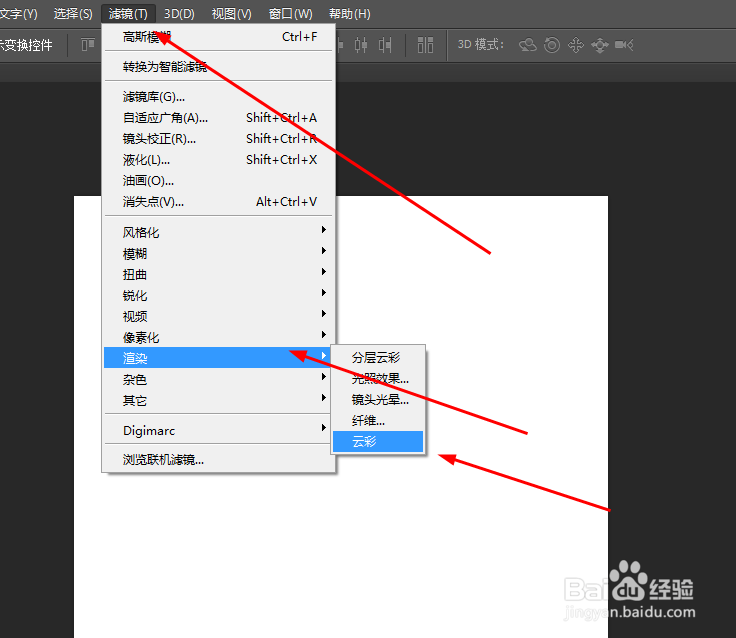Image resolution: width=736 pixels, height=638 pixels.
Task: Open the 帮助(H) menu
Action: [x=350, y=14]
